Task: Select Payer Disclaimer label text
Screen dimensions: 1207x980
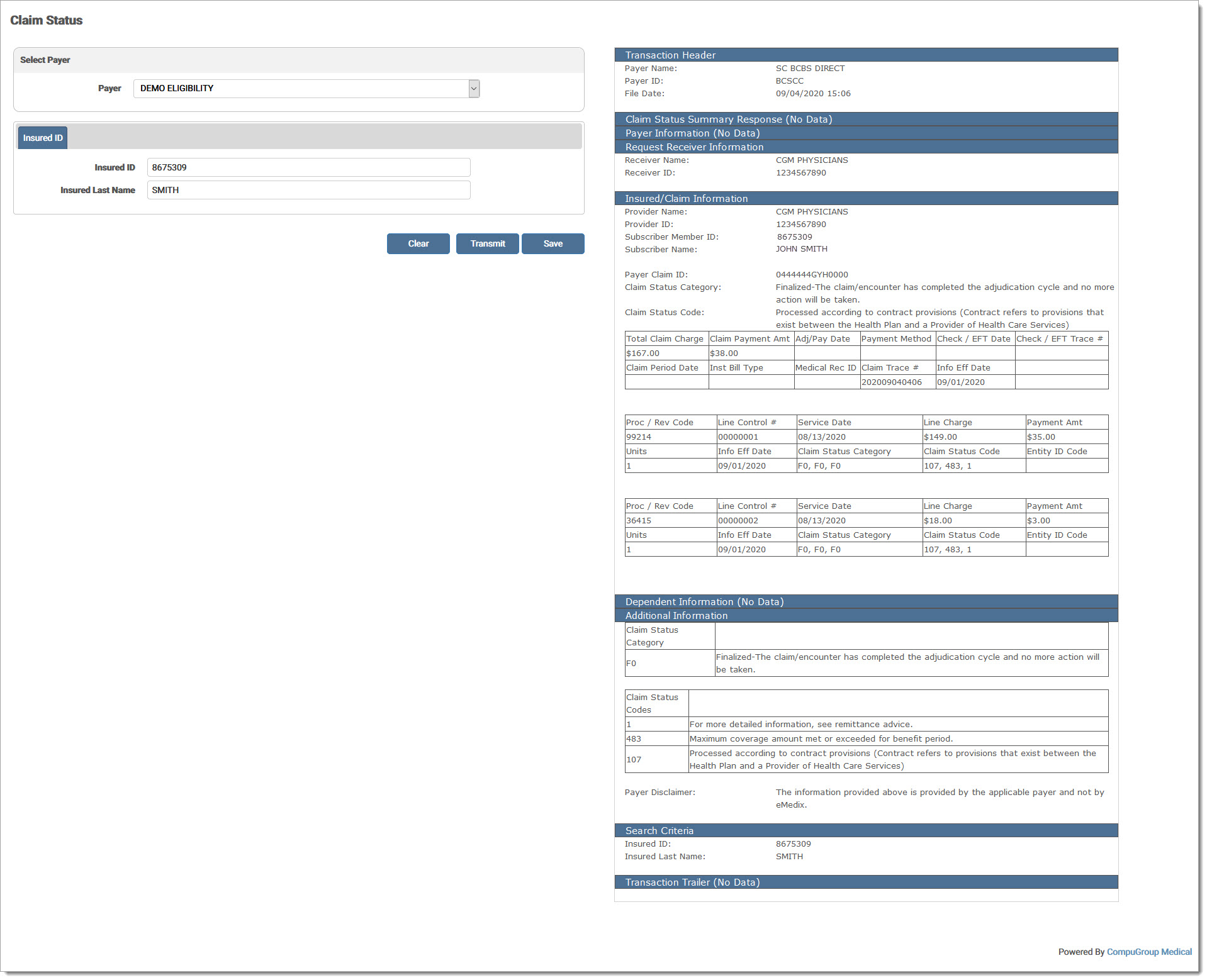Action: click(660, 792)
